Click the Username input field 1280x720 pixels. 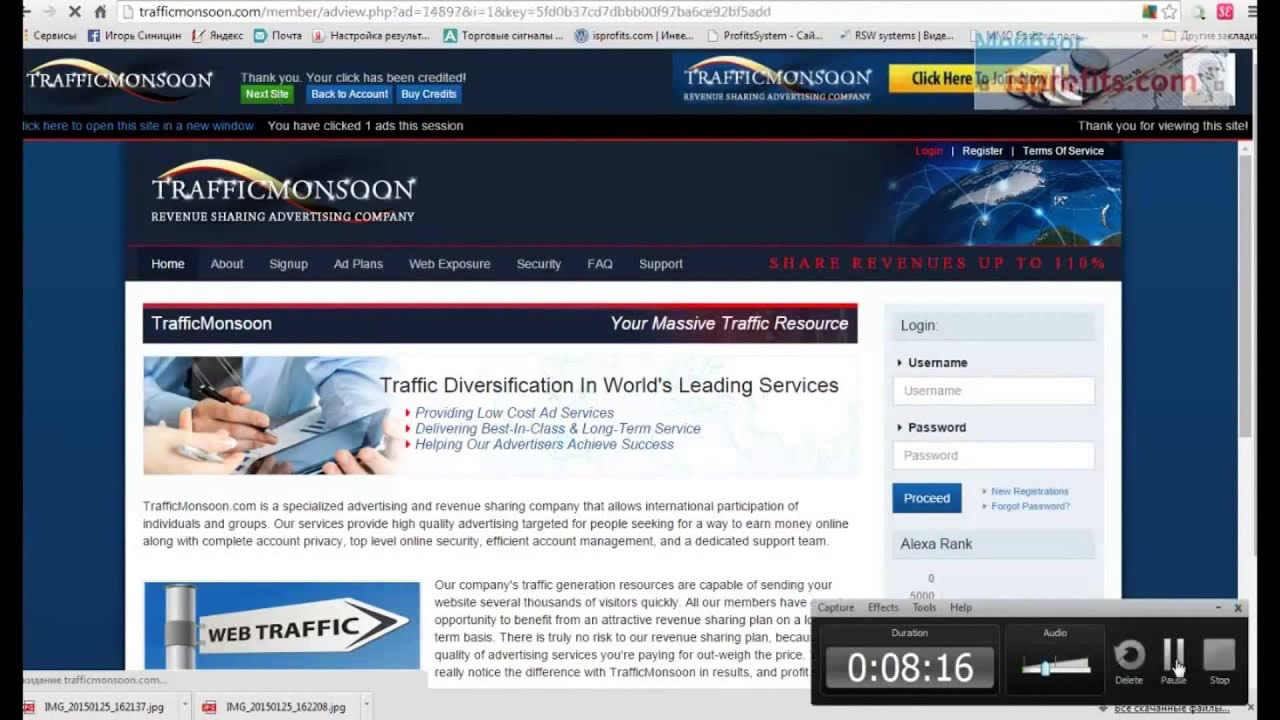[994, 391]
